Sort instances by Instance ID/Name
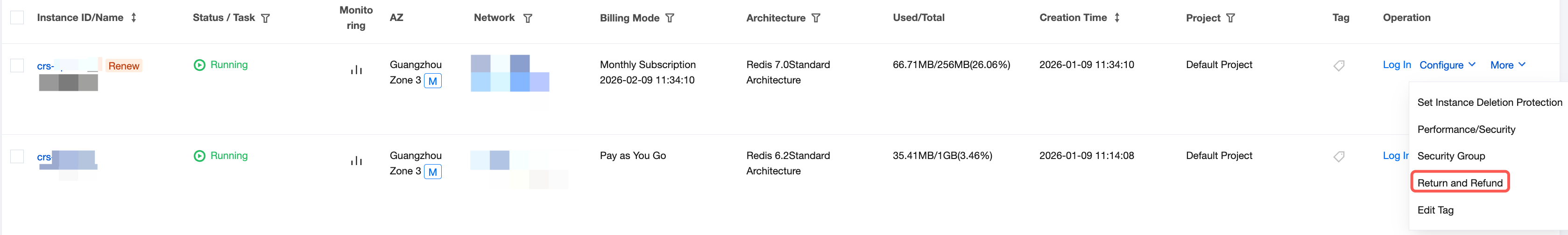 point(134,18)
